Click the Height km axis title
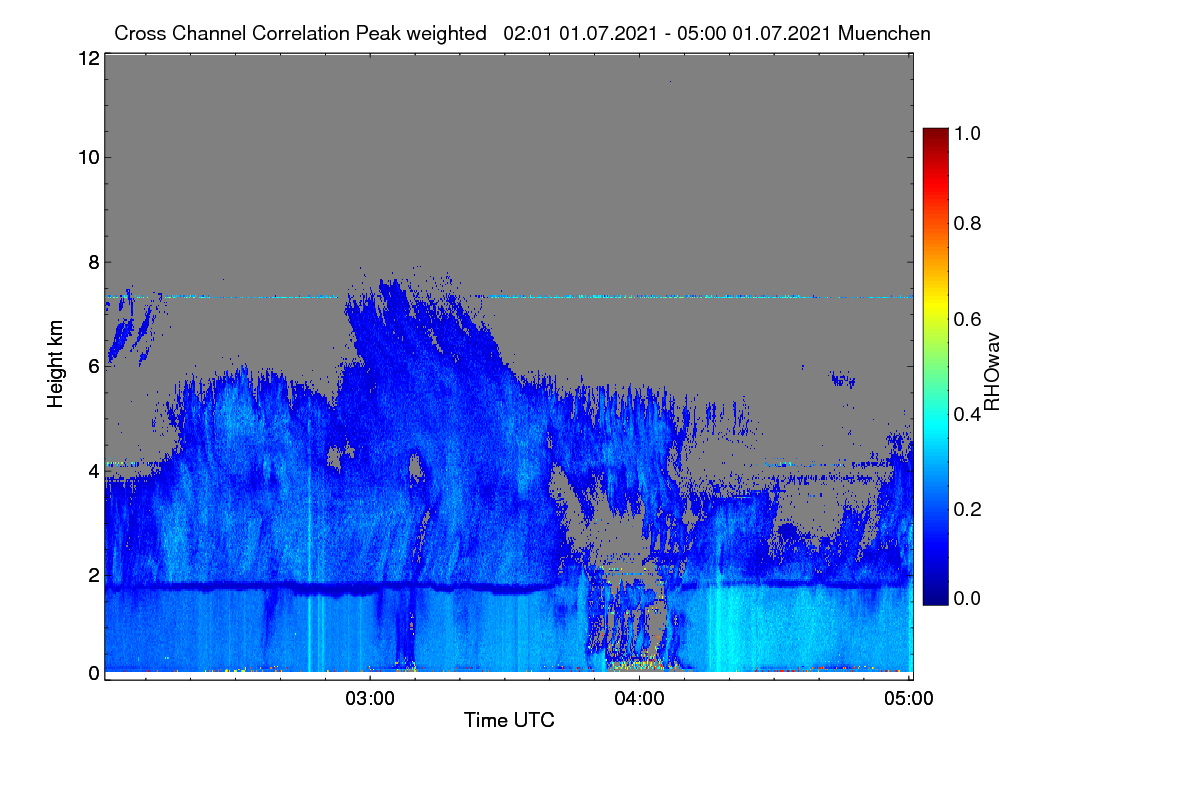1200x800 pixels. (x=56, y=364)
